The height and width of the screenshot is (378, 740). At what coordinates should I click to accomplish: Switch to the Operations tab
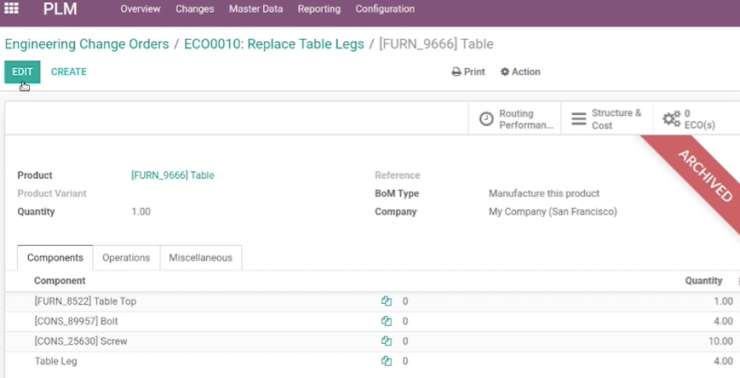[x=126, y=258]
